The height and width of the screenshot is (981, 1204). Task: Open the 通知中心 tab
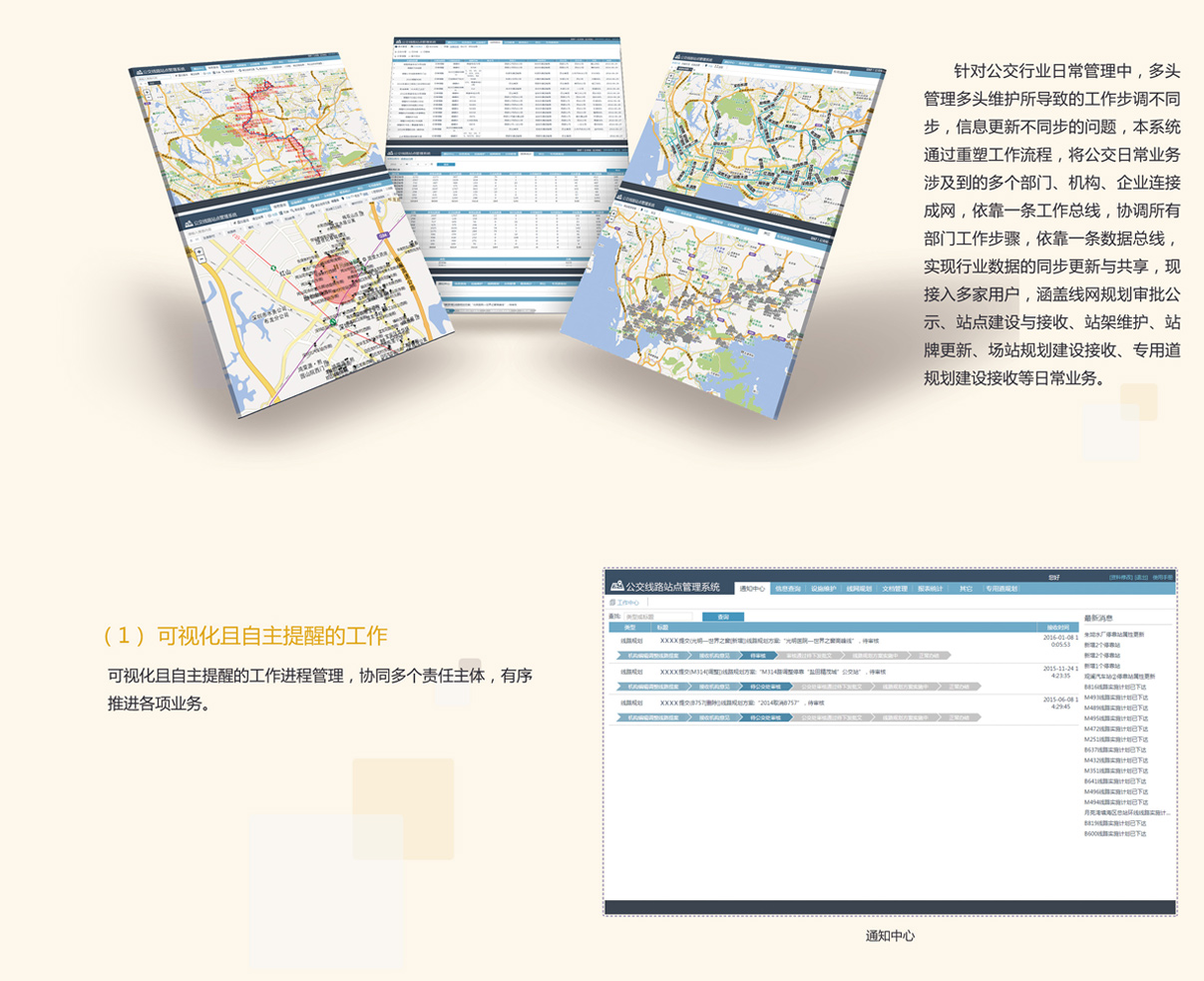pyautogui.click(x=752, y=589)
